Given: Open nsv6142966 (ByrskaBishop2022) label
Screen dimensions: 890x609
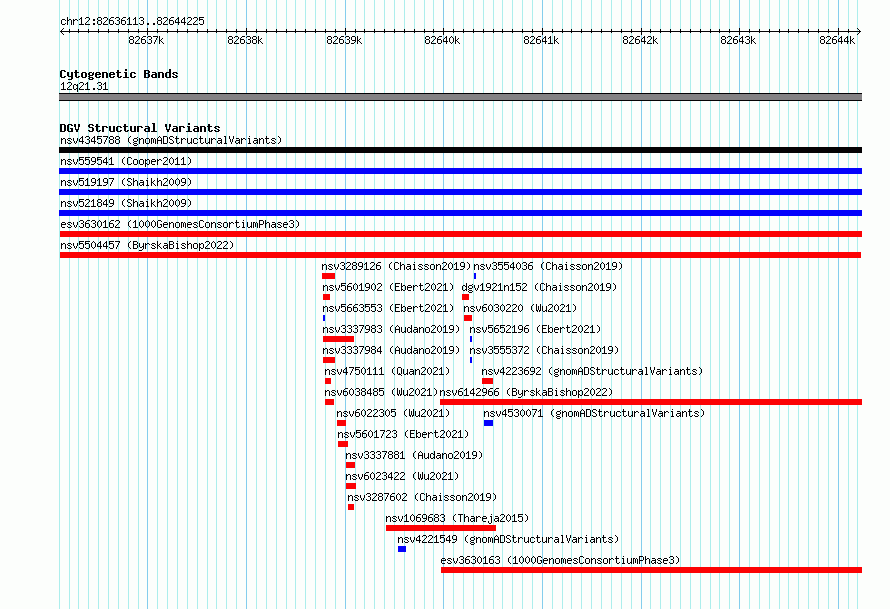Looking at the screenshot, I should pos(526,392).
